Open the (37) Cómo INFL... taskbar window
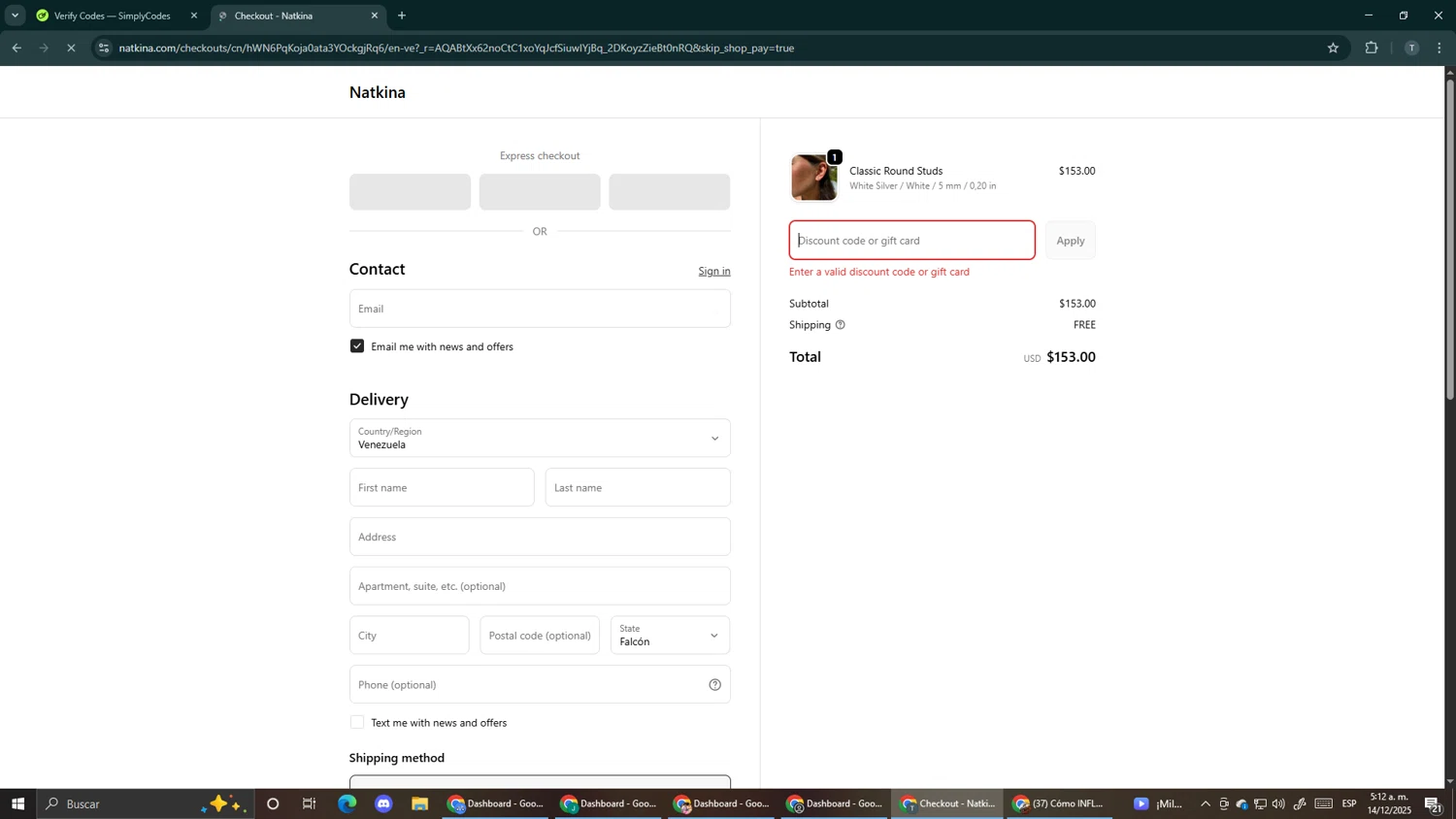This screenshot has width=1456, height=819. [x=1059, y=803]
